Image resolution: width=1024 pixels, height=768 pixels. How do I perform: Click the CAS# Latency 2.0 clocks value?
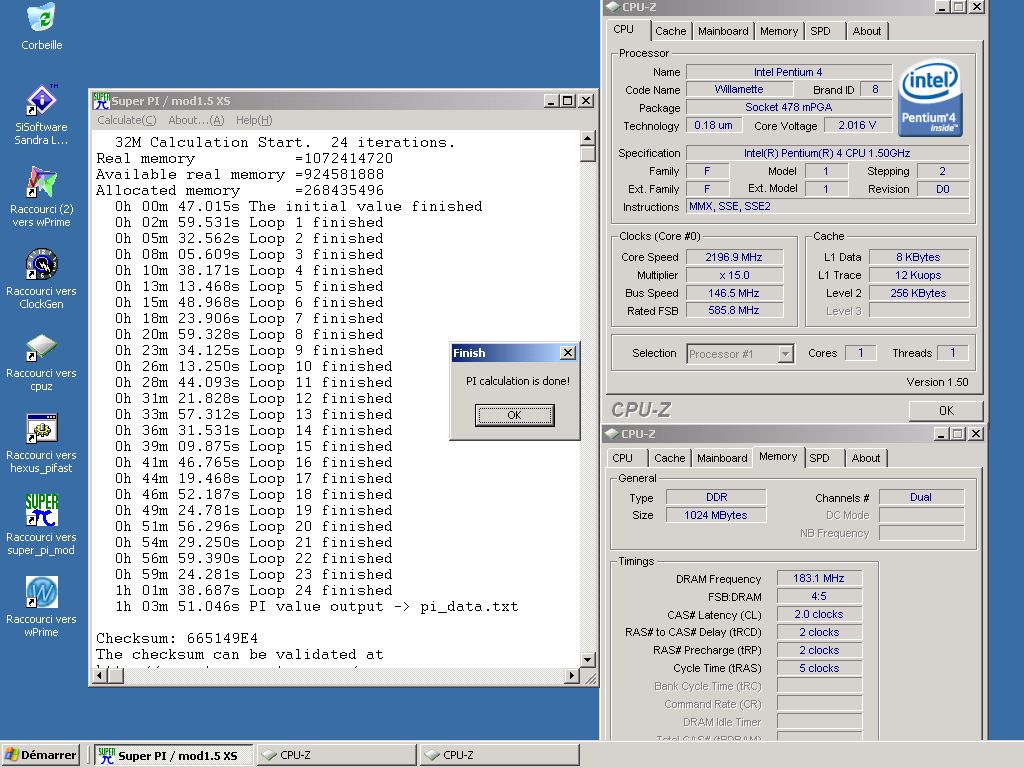[x=819, y=615]
